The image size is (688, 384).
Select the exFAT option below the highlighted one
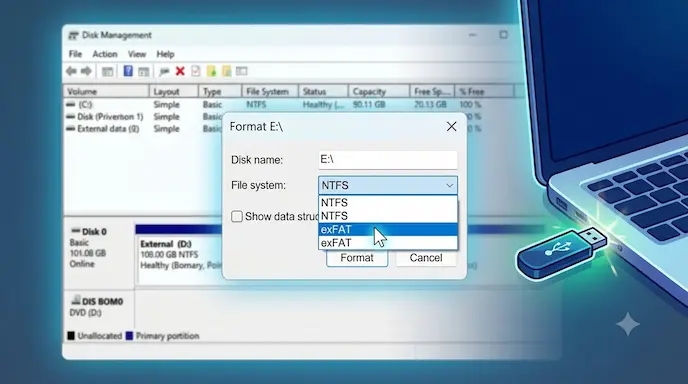point(388,243)
